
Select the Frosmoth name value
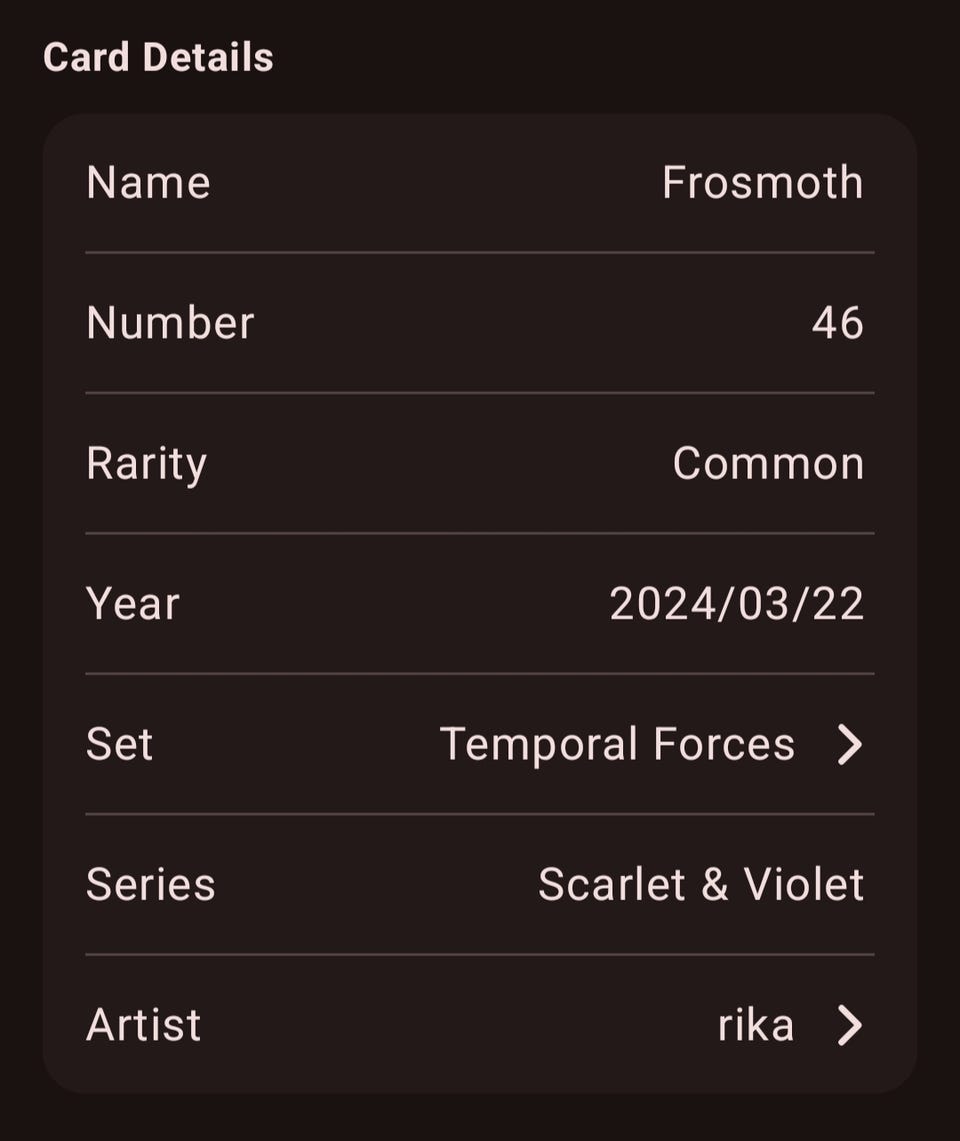[762, 183]
